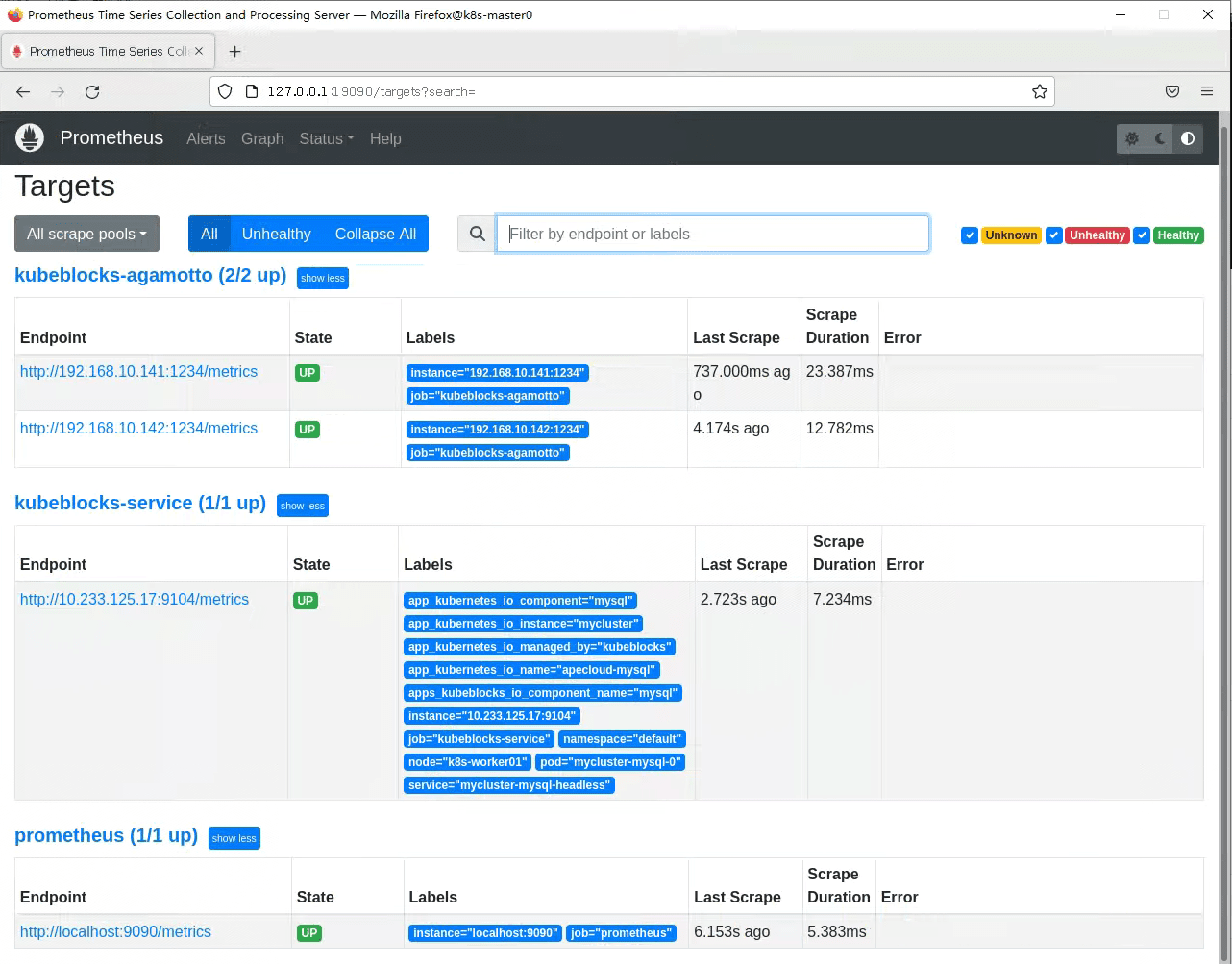Image resolution: width=1232 pixels, height=964 pixels.
Task: Click the instance="192.168.10.141:1234" label badge
Action: tap(497, 373)
